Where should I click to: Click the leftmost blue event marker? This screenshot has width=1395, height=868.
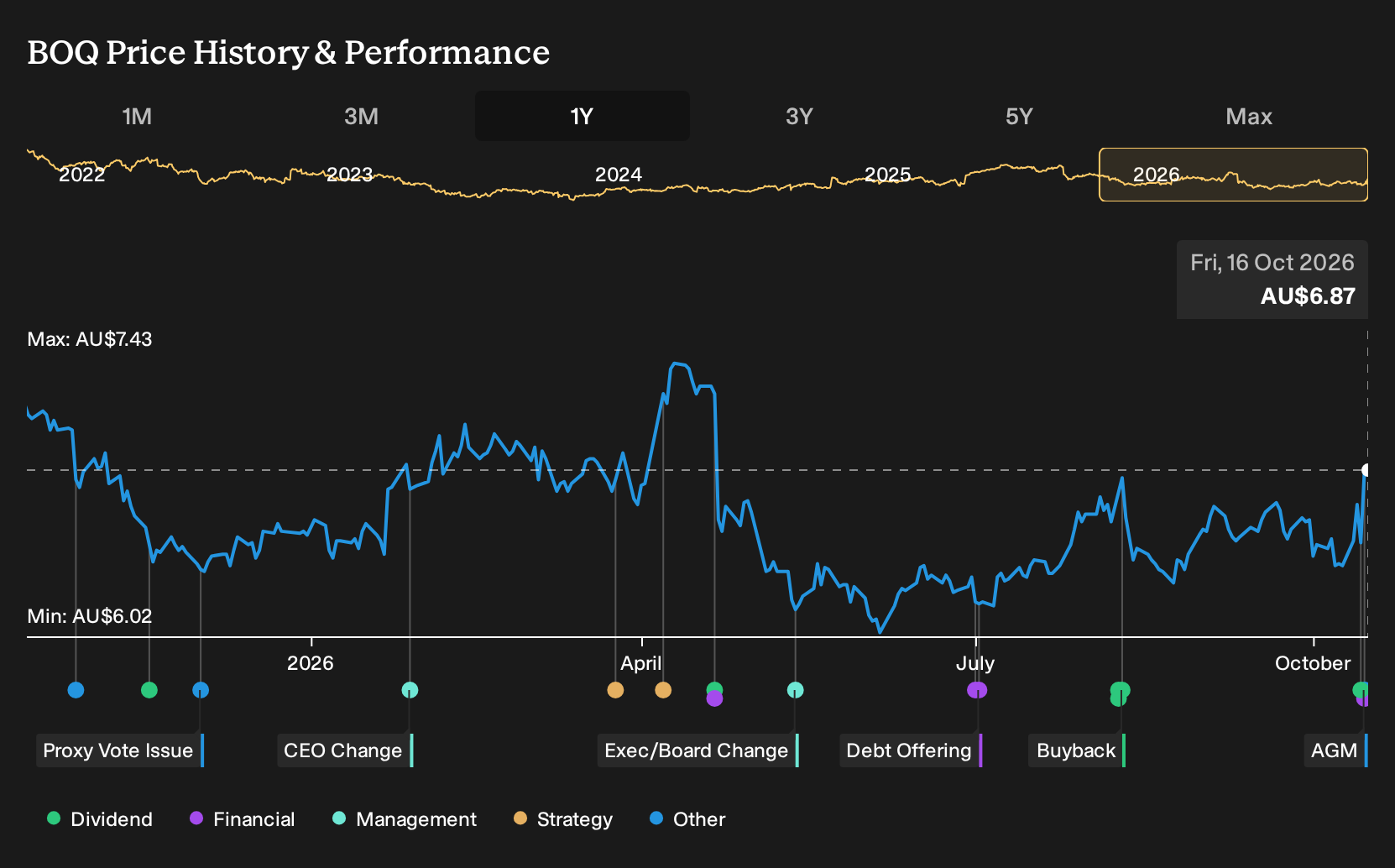point(76,690)
